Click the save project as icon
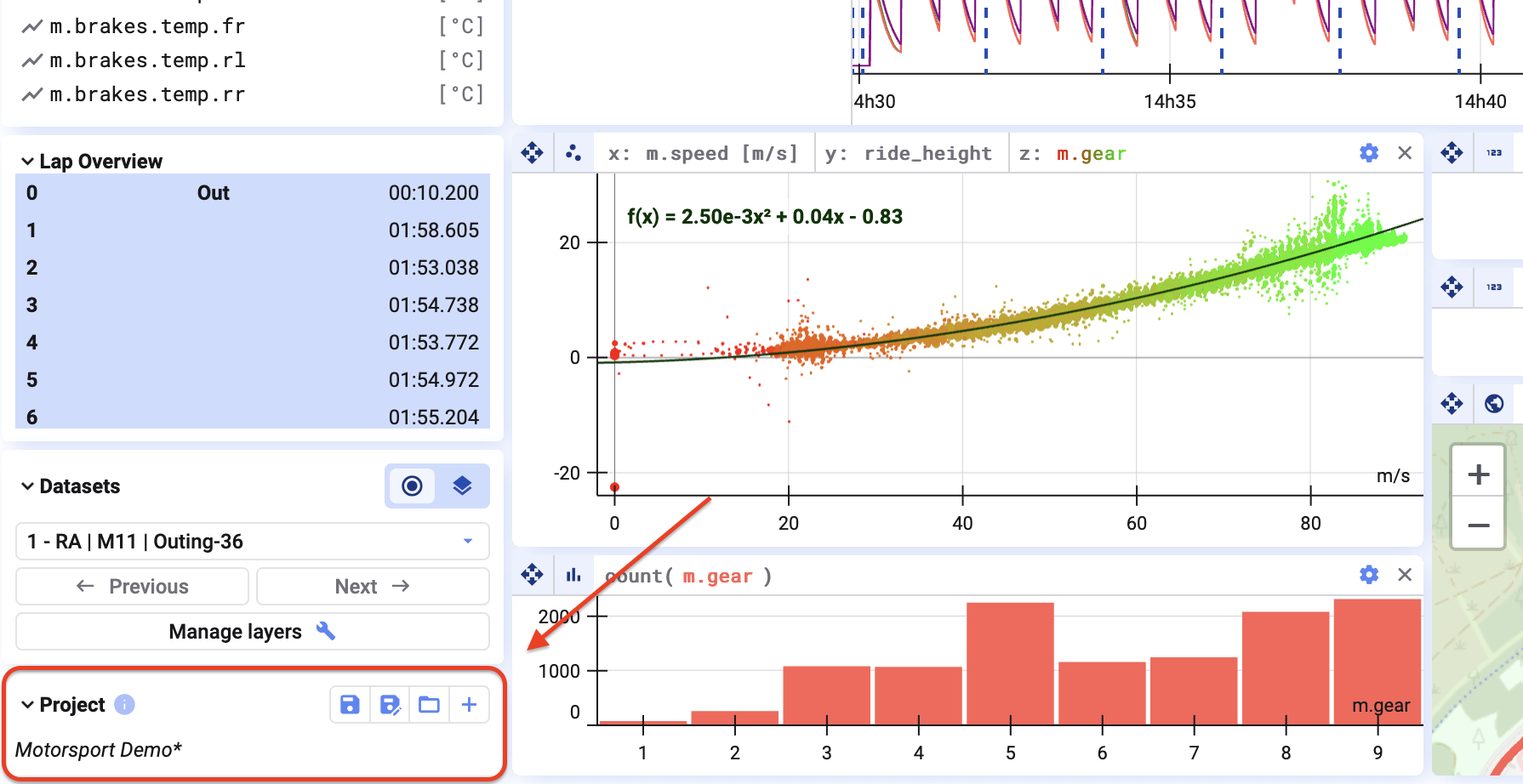The image size is (1523, 784). pyautogui.click(x=390, y=705)
